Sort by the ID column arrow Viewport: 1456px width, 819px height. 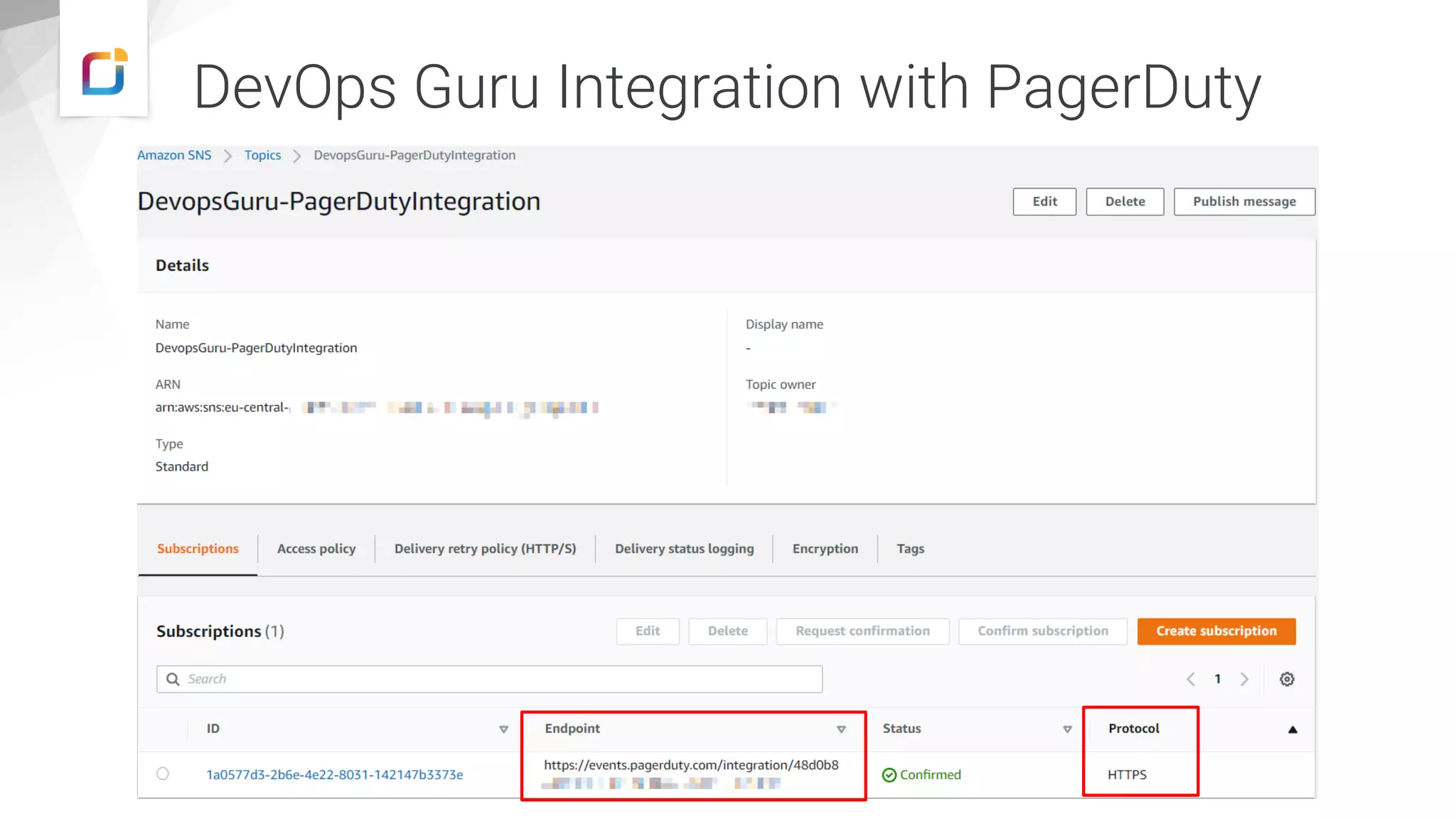tap(503, 729)
